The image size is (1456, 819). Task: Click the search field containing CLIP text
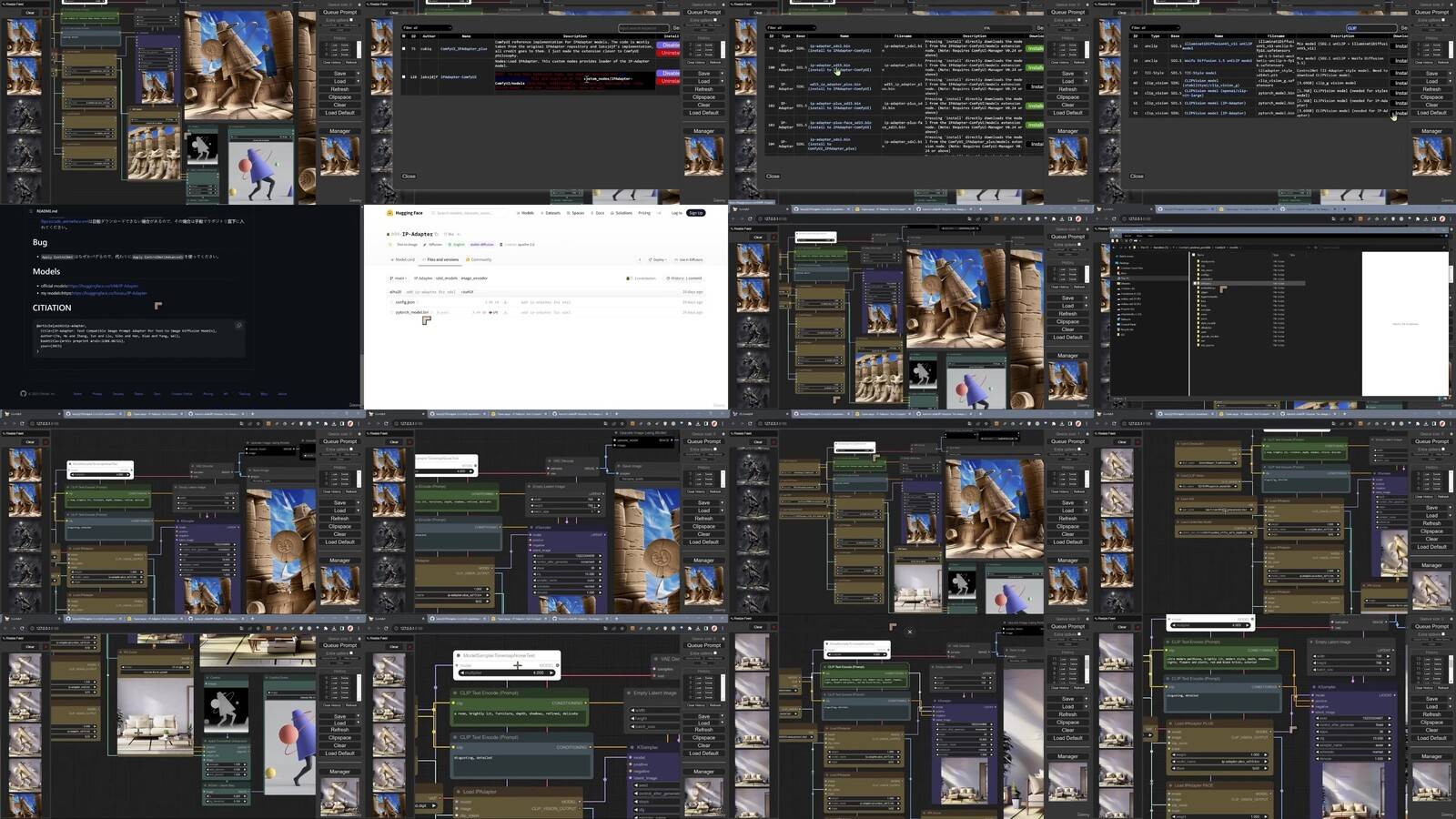pos(1370,28)
